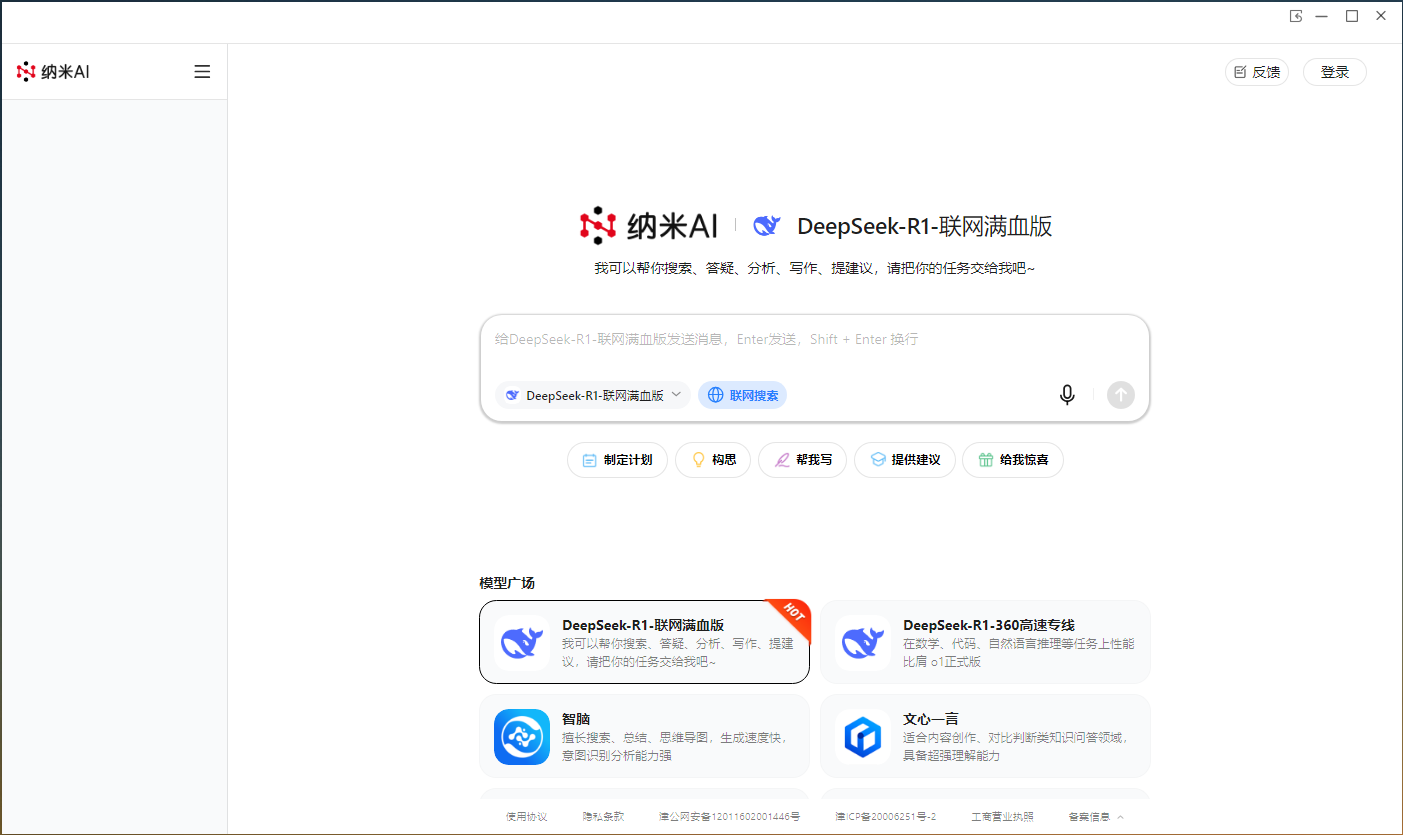
Task: Maximize the 纳米AI window
Action: tap(1352, 16)
